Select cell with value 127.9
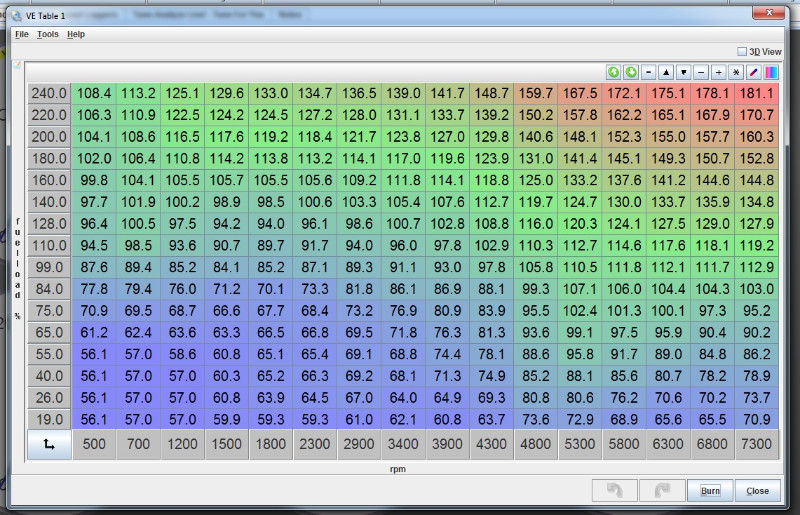Viewport: 800px width, 515px height. (757, 224)
